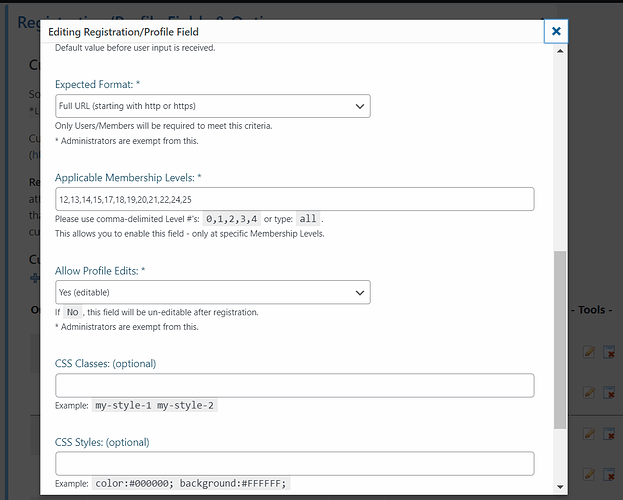Image resolution: width=623 pixels, height=500 pixels.
Task: Click the first row's delete icon
Action: [x=609, y=352]
